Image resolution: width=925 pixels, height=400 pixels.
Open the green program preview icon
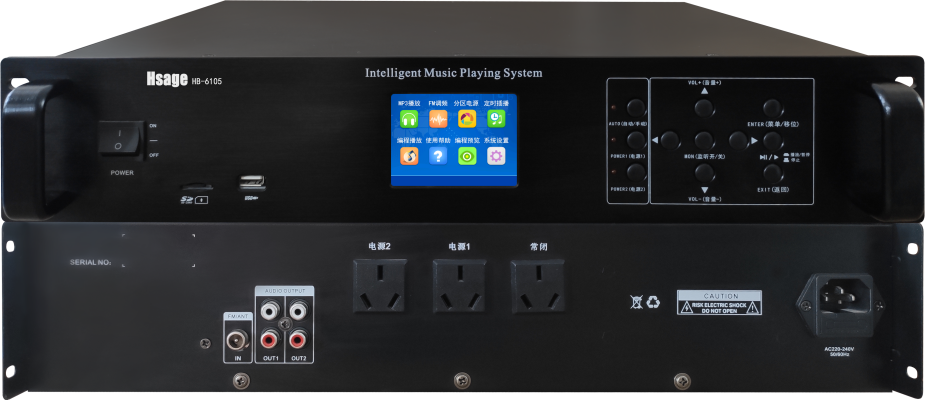point(466,156)
